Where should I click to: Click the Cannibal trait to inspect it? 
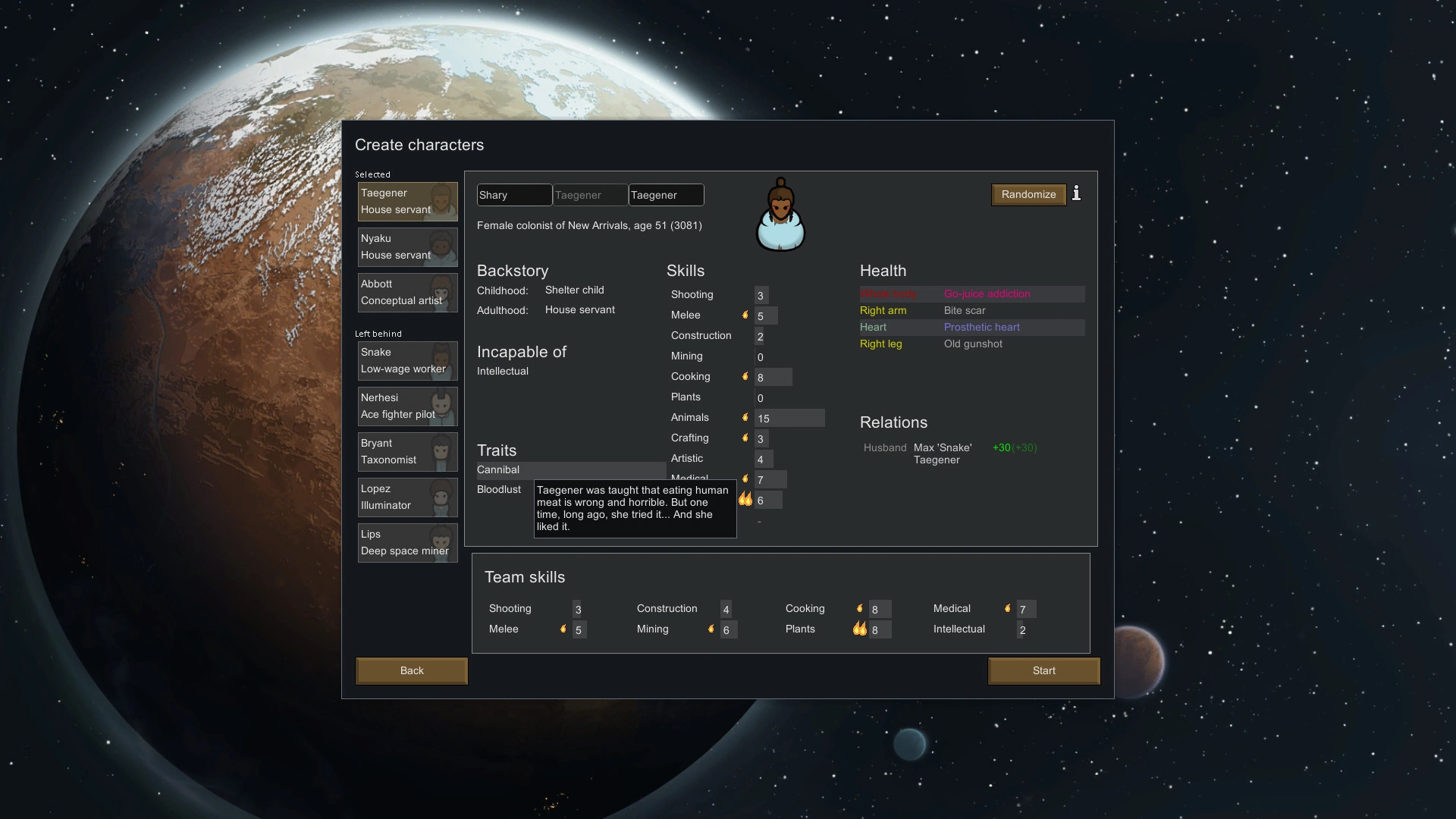click(497, 470)
